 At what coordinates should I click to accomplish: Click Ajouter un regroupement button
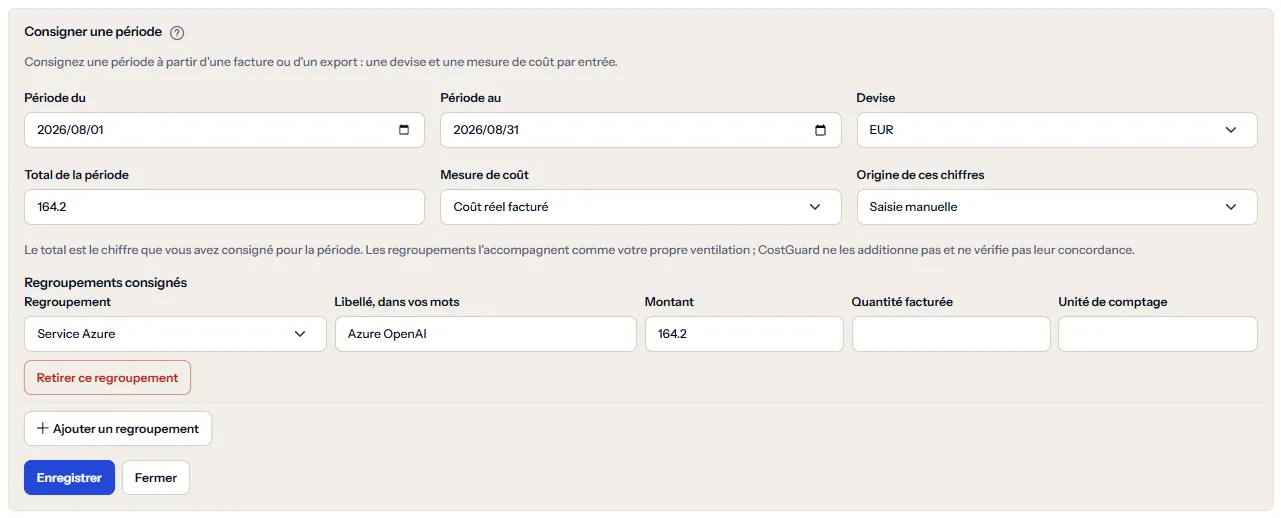118,429
